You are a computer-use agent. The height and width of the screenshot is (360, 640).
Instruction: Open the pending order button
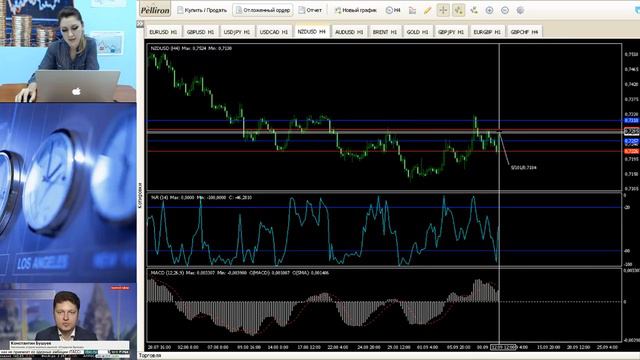click(x=262, y=10)
